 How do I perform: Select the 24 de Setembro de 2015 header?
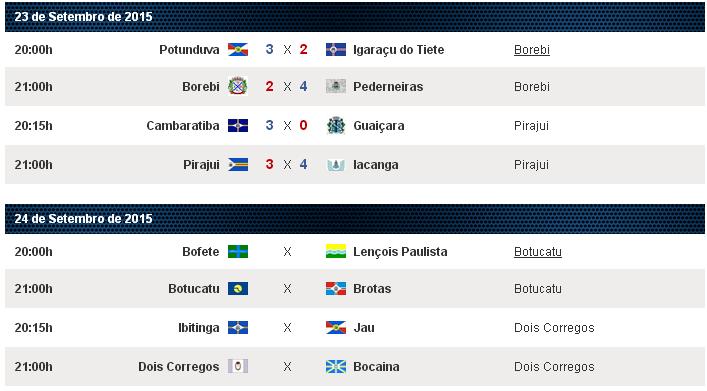tap(354, 219)
